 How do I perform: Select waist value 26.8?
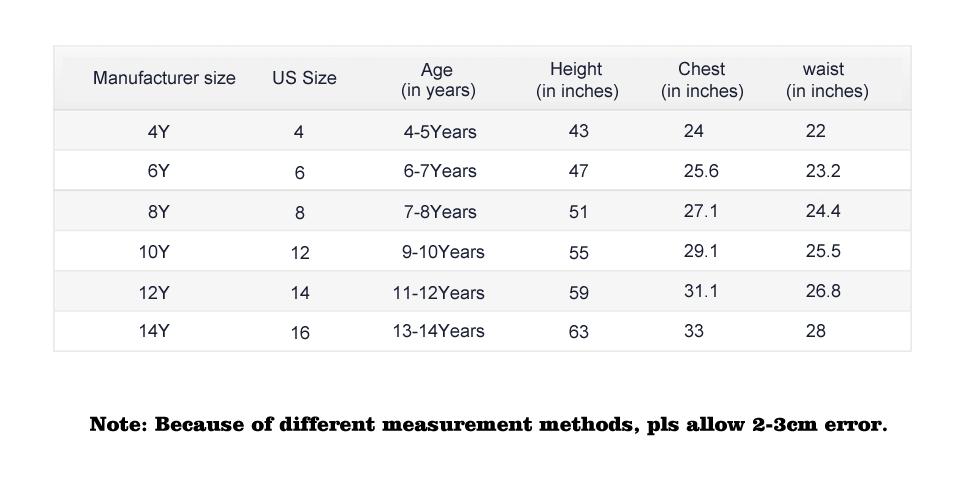[x=823, y=291]
